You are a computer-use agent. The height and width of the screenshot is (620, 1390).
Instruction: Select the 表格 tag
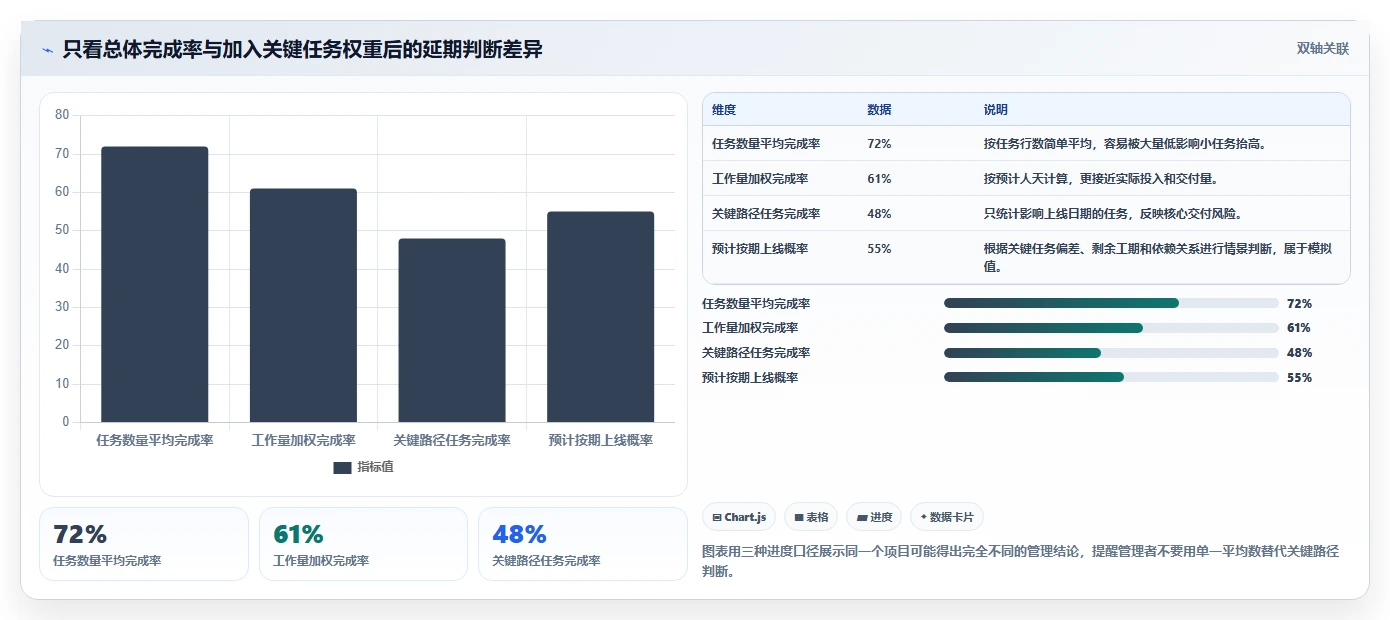point(811,517)
